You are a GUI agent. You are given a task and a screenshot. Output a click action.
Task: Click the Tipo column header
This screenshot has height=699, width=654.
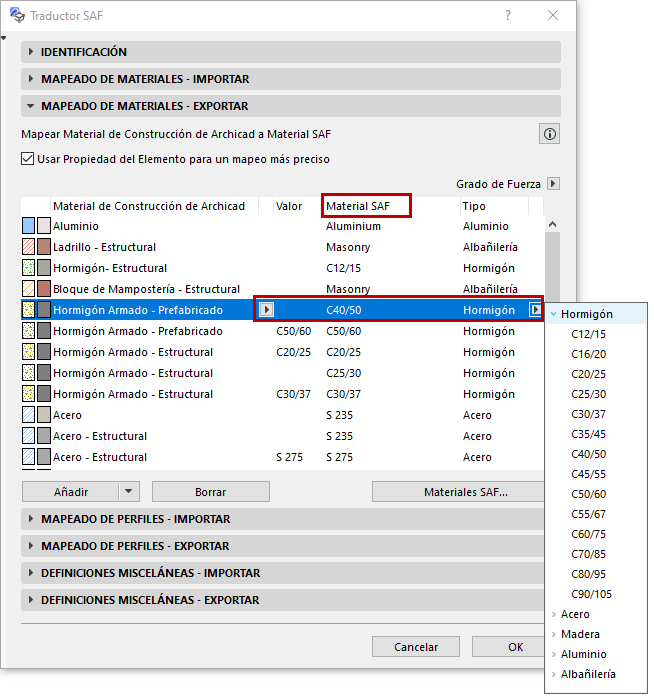click(x=474, y=206)
